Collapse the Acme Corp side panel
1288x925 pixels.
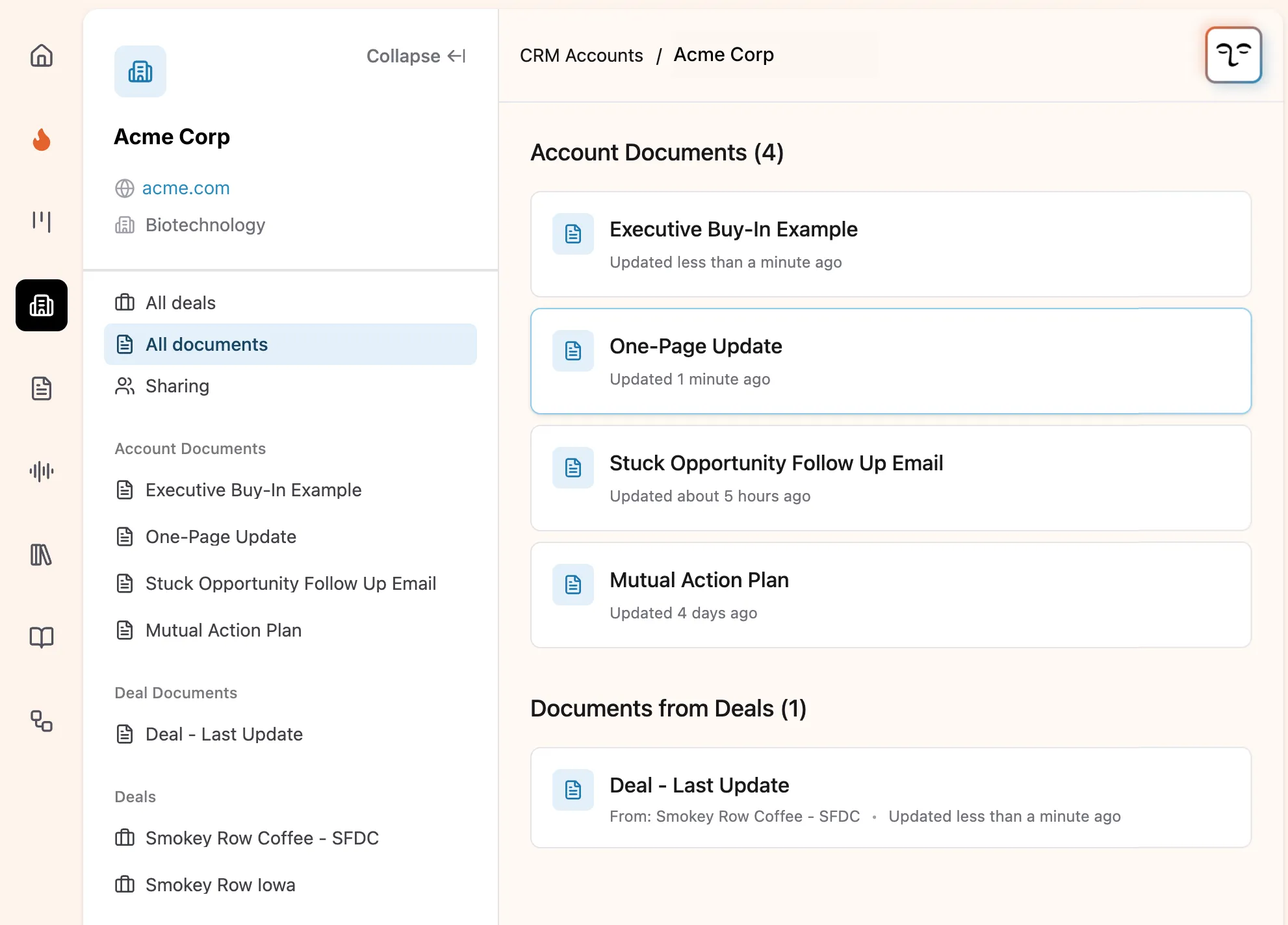[416, 56]
